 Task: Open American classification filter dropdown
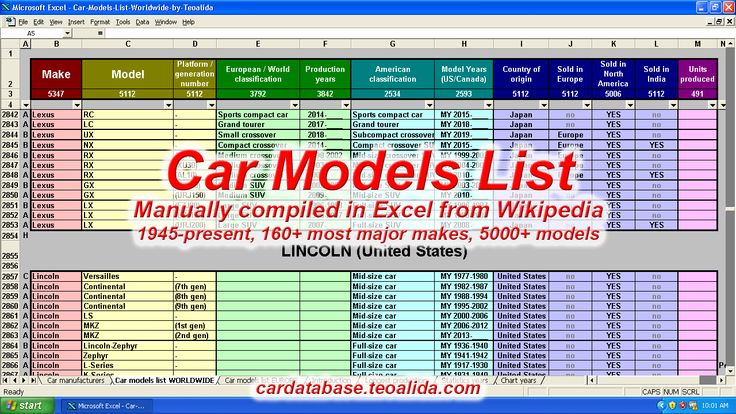point(429,105)
